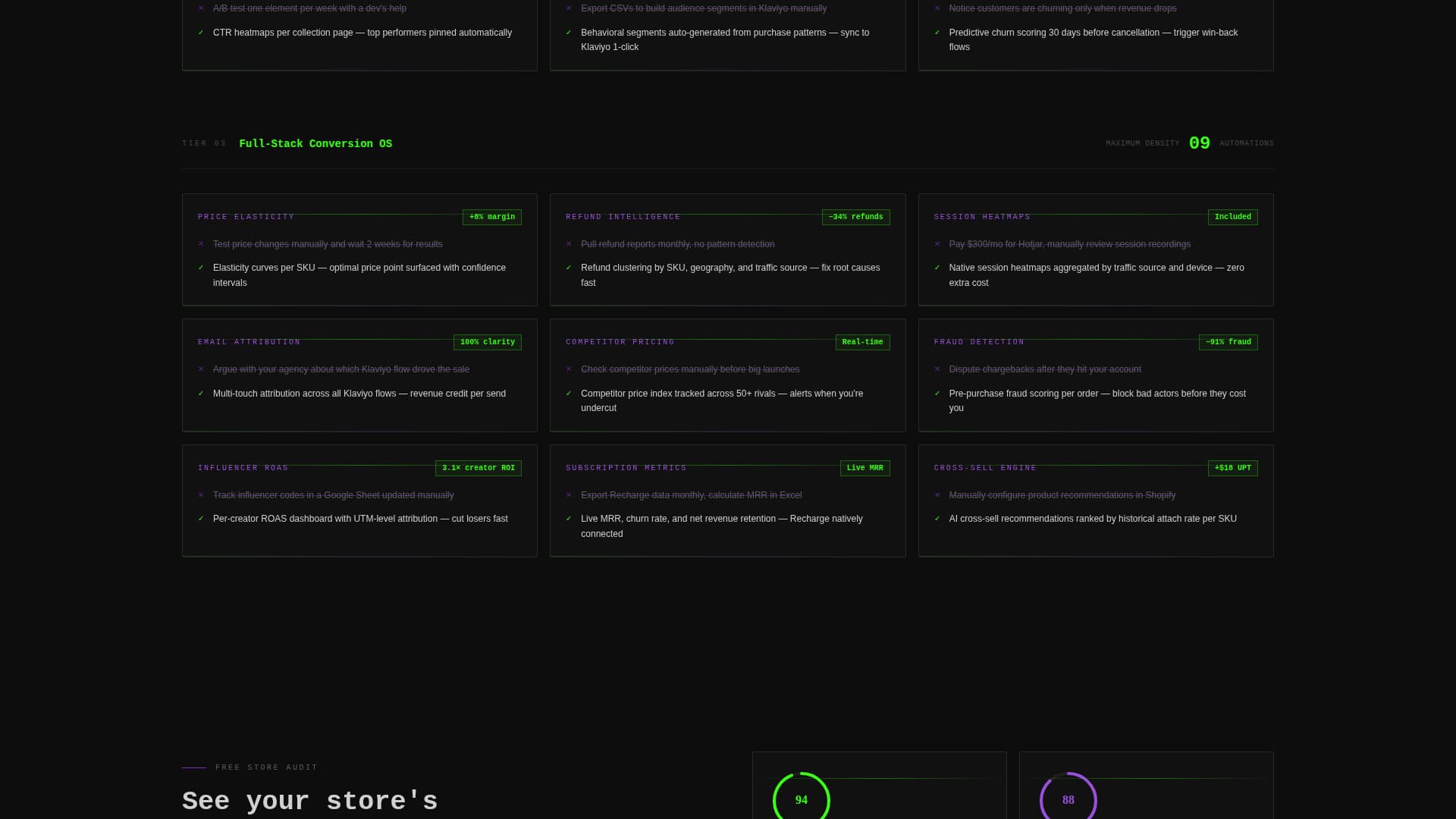The image size is (1456, 819).
Task: Click the X mark beside 'Track influencer codes'
Action: (201, 495)
